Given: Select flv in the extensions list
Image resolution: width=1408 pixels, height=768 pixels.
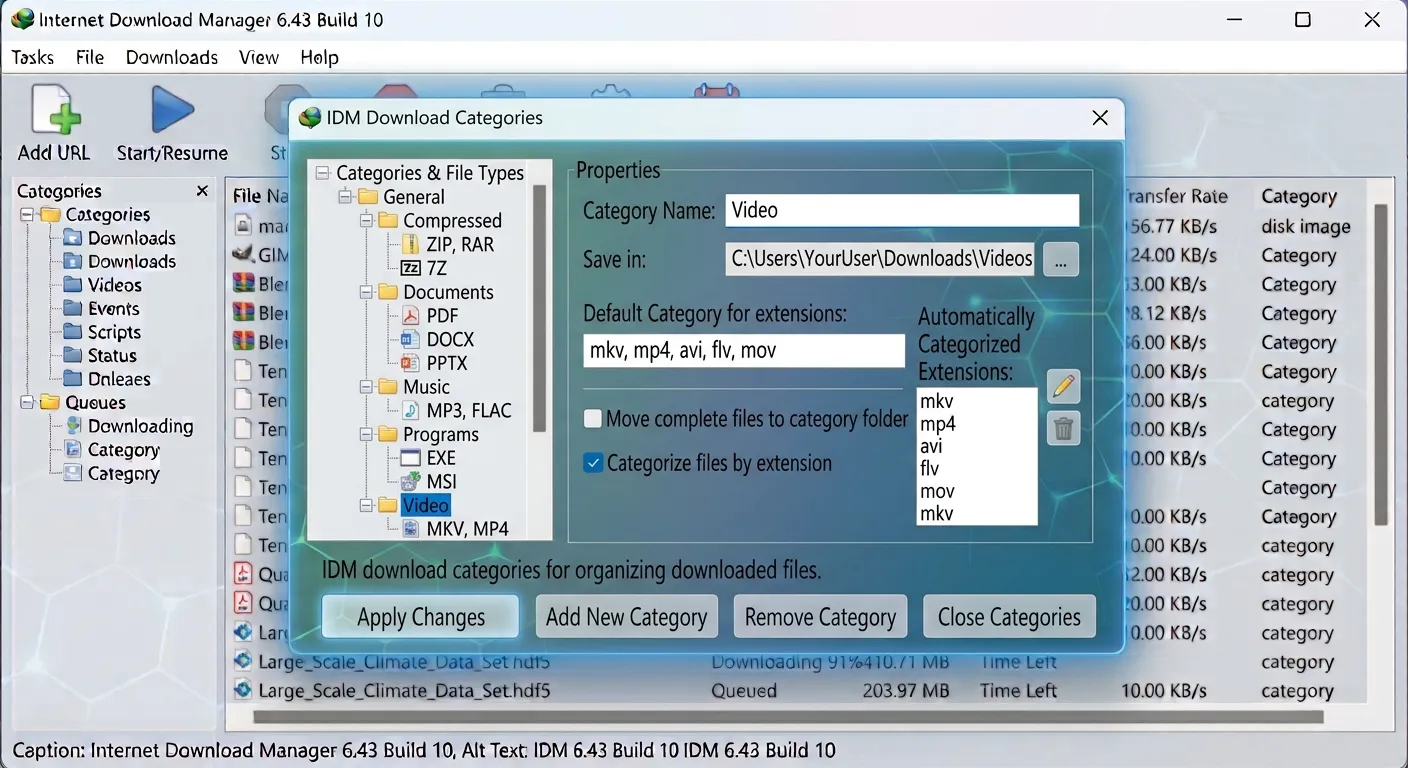Looking at the screenshot, I should point(930,468).
